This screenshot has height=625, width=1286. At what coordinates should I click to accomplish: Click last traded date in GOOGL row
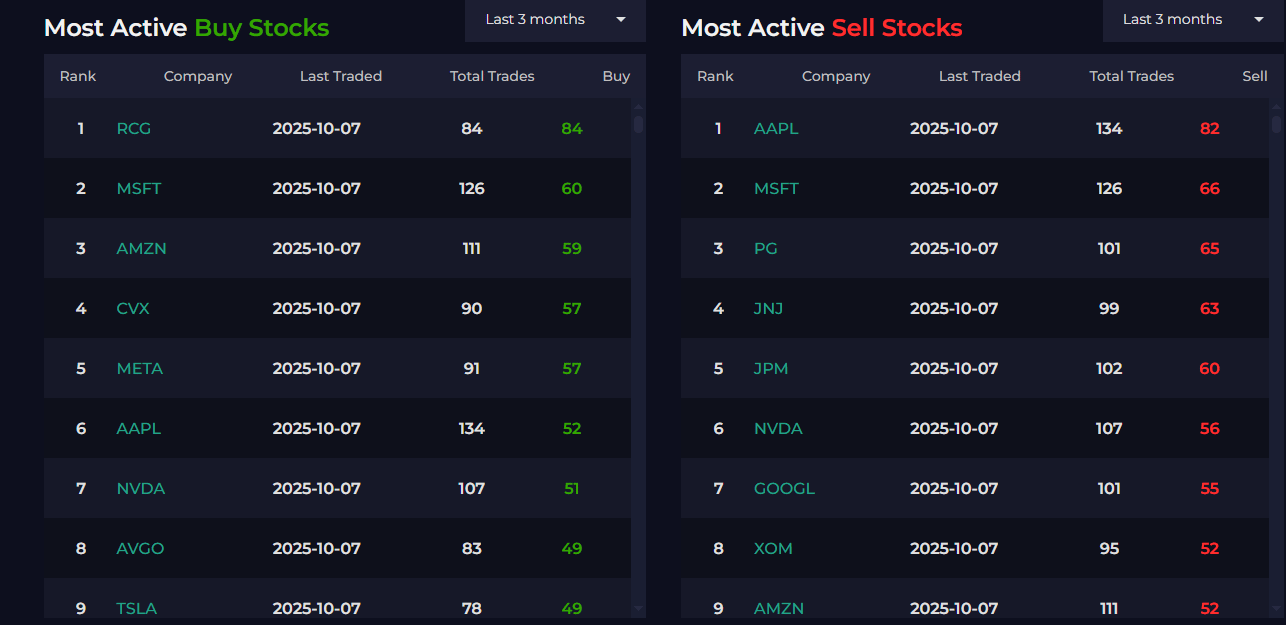click(954, 488)
